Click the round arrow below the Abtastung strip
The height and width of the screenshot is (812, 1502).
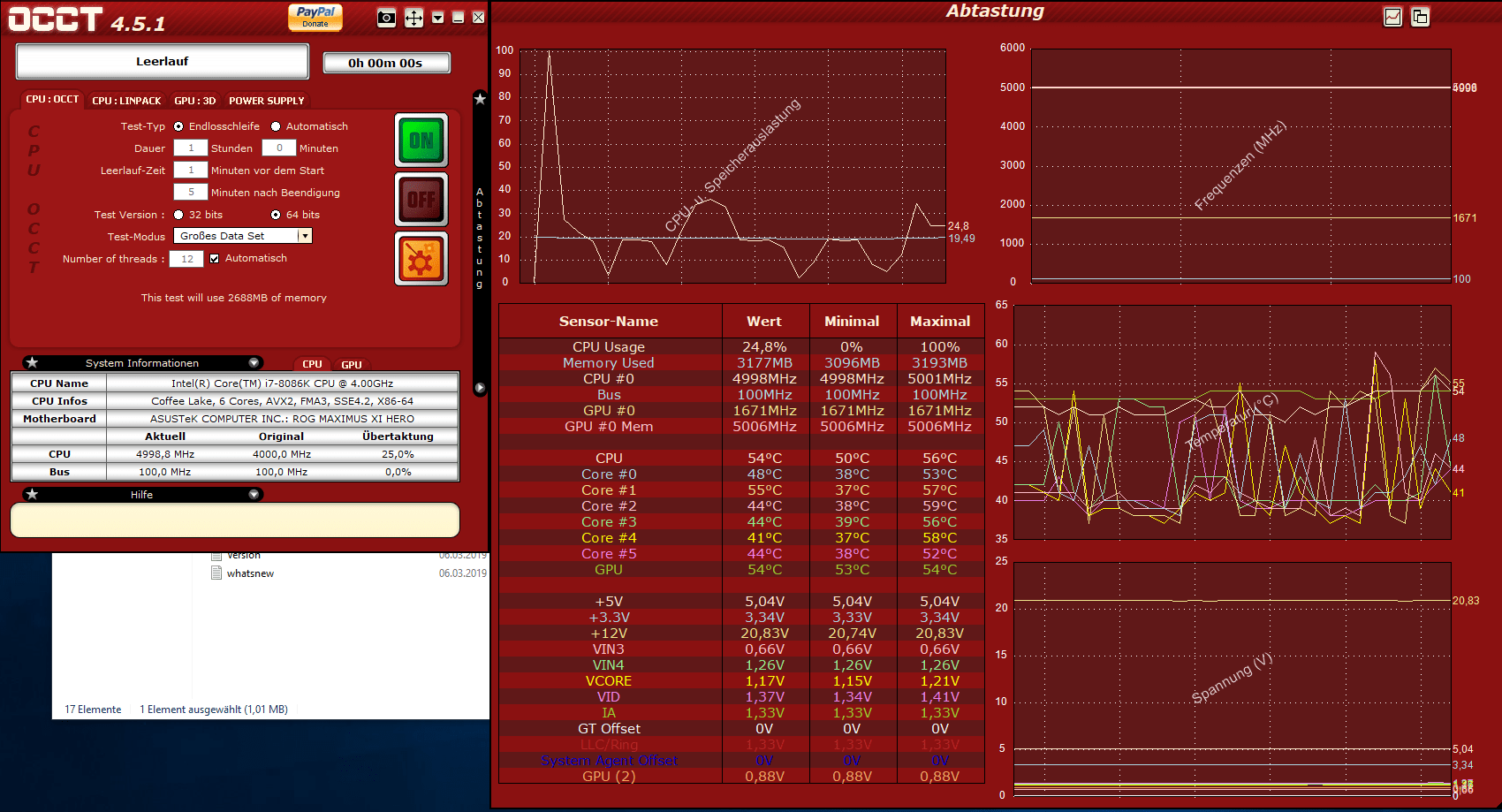480,388
